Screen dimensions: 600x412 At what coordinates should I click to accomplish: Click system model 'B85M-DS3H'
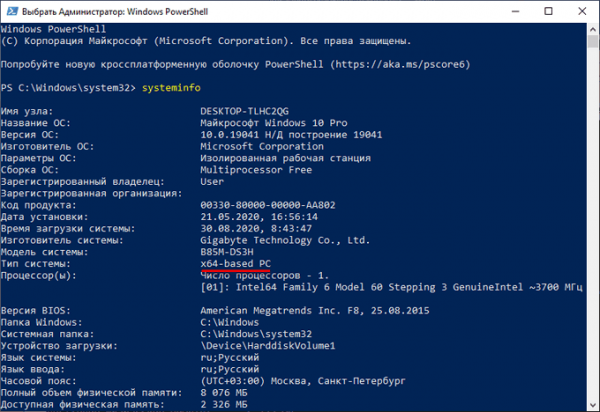227,252
